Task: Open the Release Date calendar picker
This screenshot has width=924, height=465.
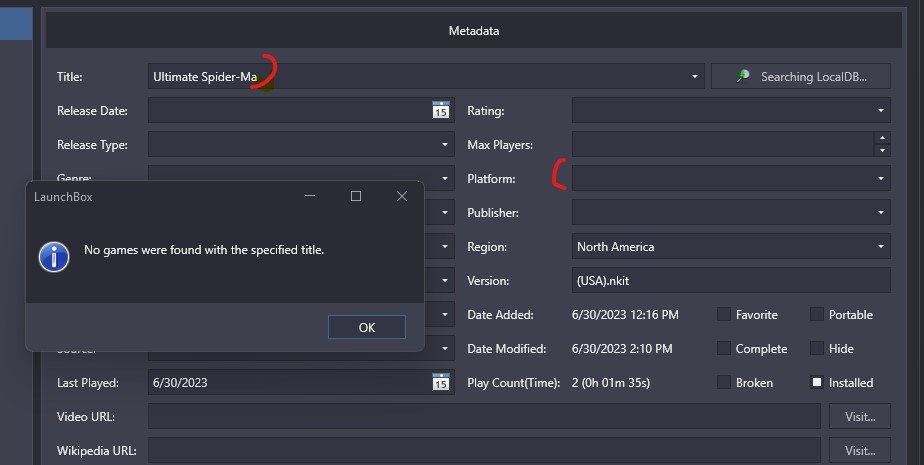Action: [x=441, y=110]
